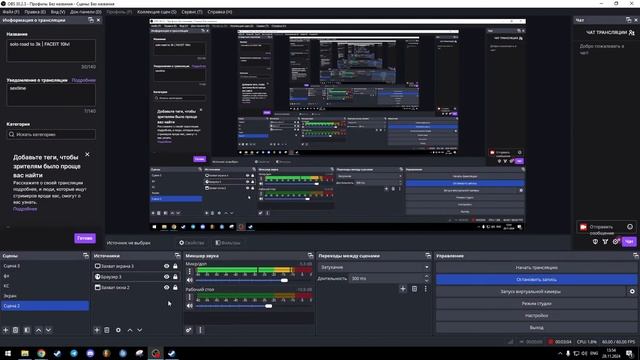Open Подробнее link beside stream notification

point(84,80)
